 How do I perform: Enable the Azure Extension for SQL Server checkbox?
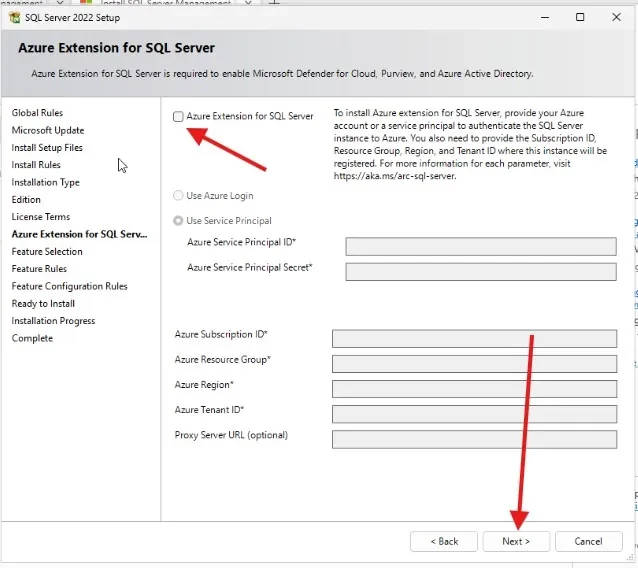(x=178, y=117)
